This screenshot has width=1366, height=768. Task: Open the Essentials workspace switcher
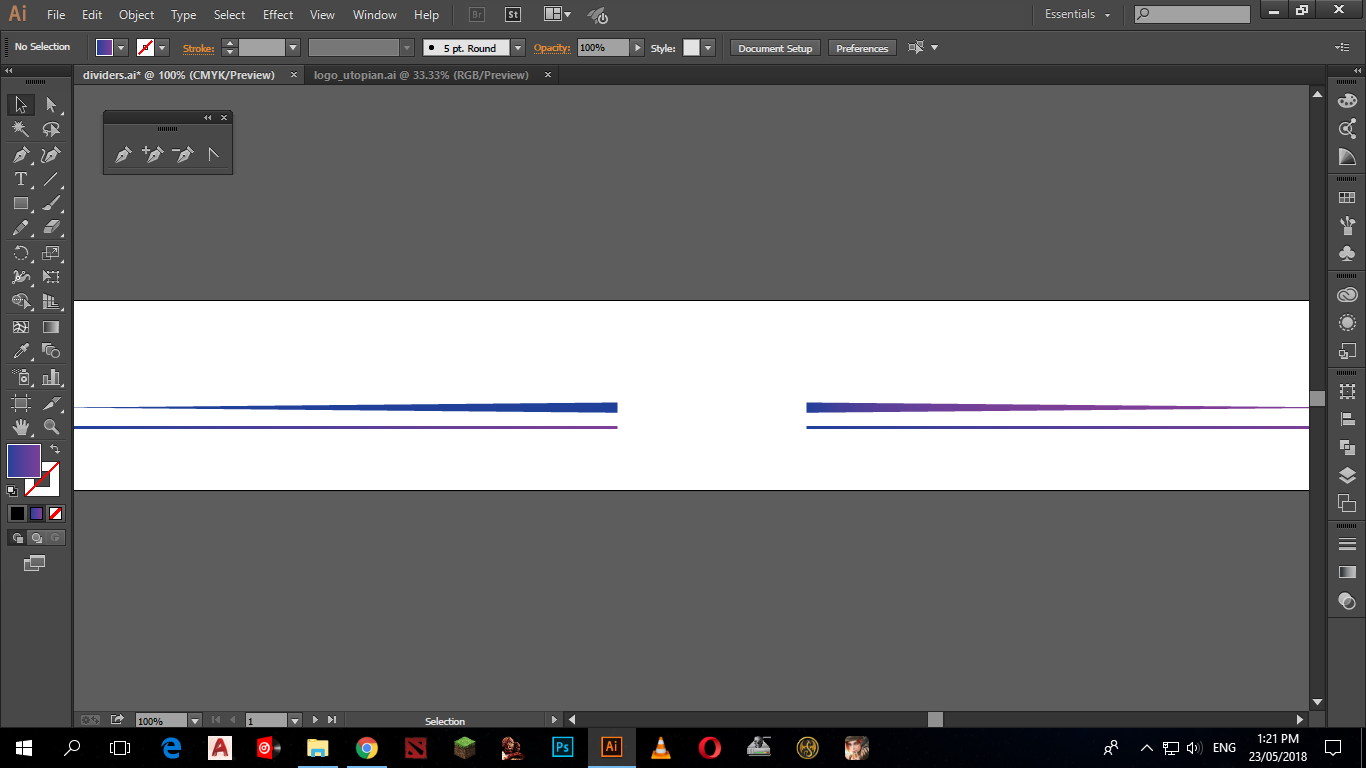[x=1078, y=14]
